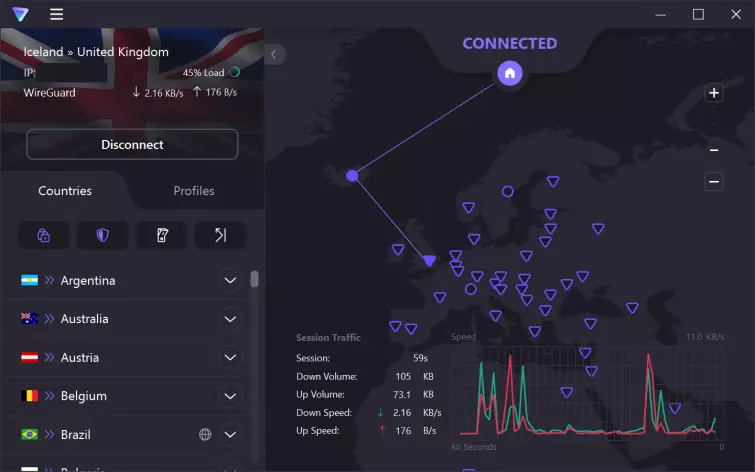Expand the Australia server list
The width and height of the screenshot is (755, 472).
[230, 319]
